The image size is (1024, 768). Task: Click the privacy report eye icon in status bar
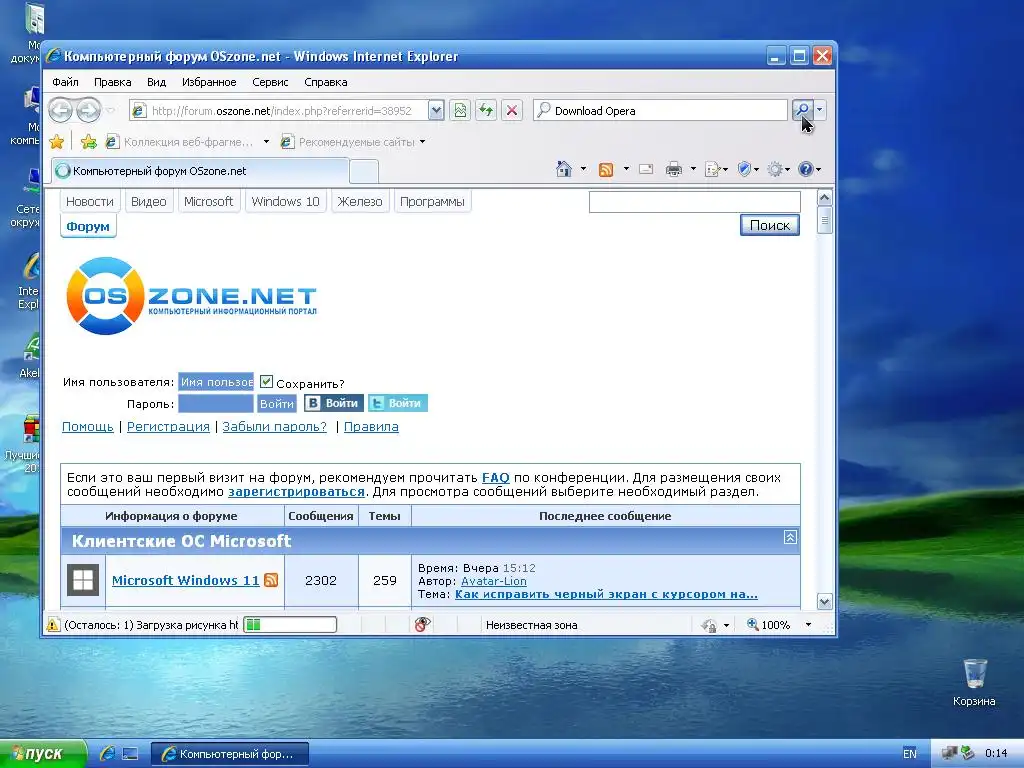click(423, 625)
